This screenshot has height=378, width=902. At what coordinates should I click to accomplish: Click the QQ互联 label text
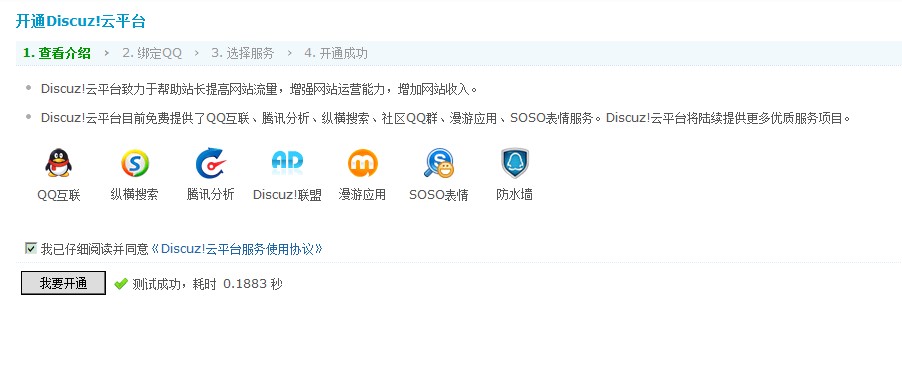point(59,195)
